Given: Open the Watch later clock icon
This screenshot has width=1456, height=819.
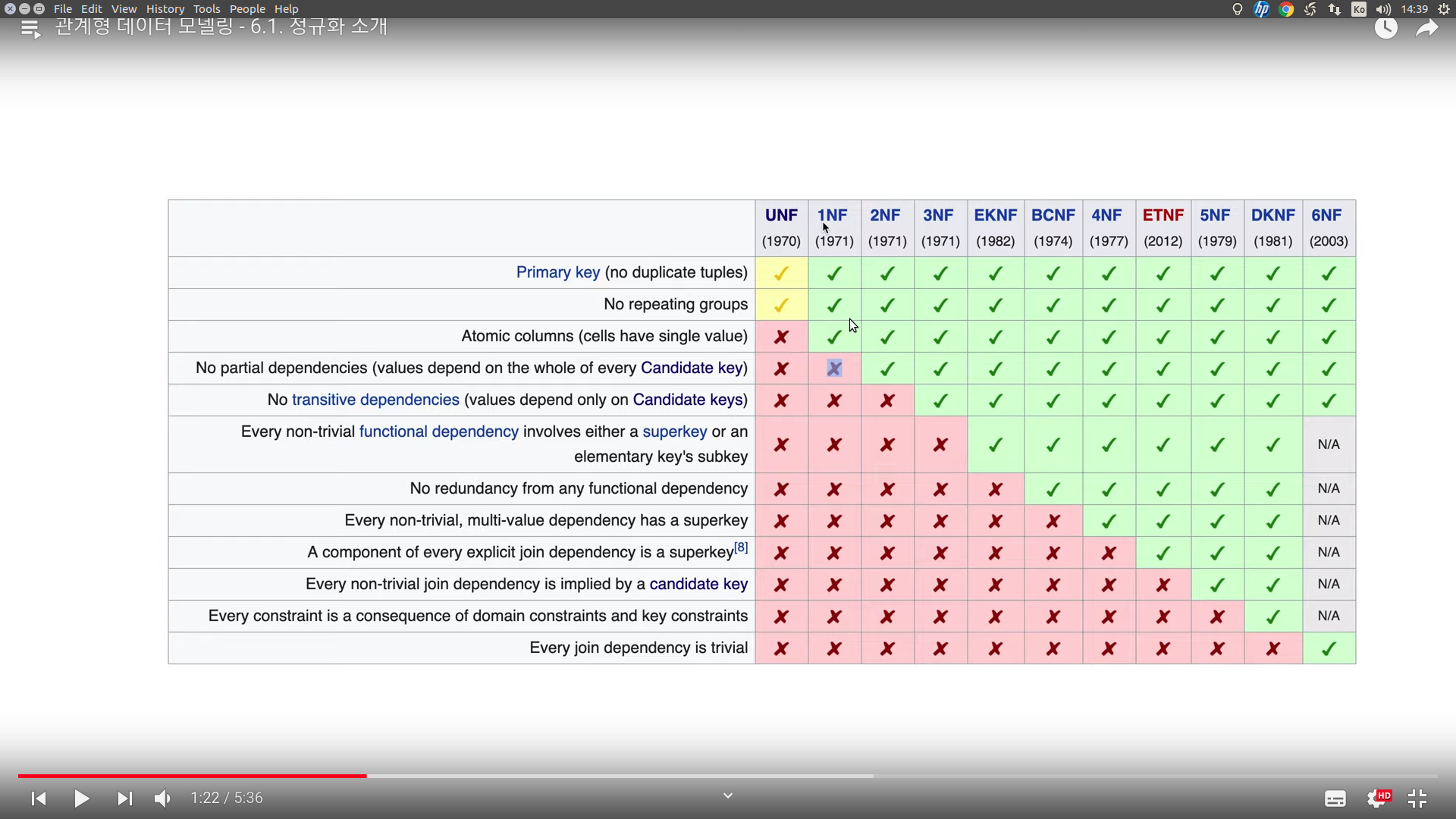Looking at the screenshot, I should [1386, 29].
